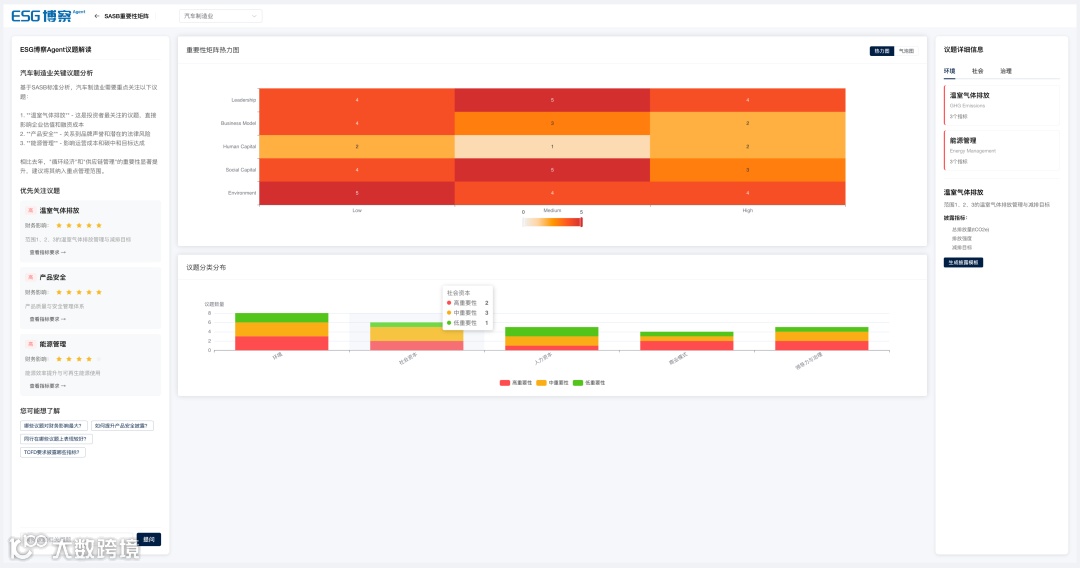Select the 环境 tab
This screenshot has height=568, width=1080.
tap(949, 71)
